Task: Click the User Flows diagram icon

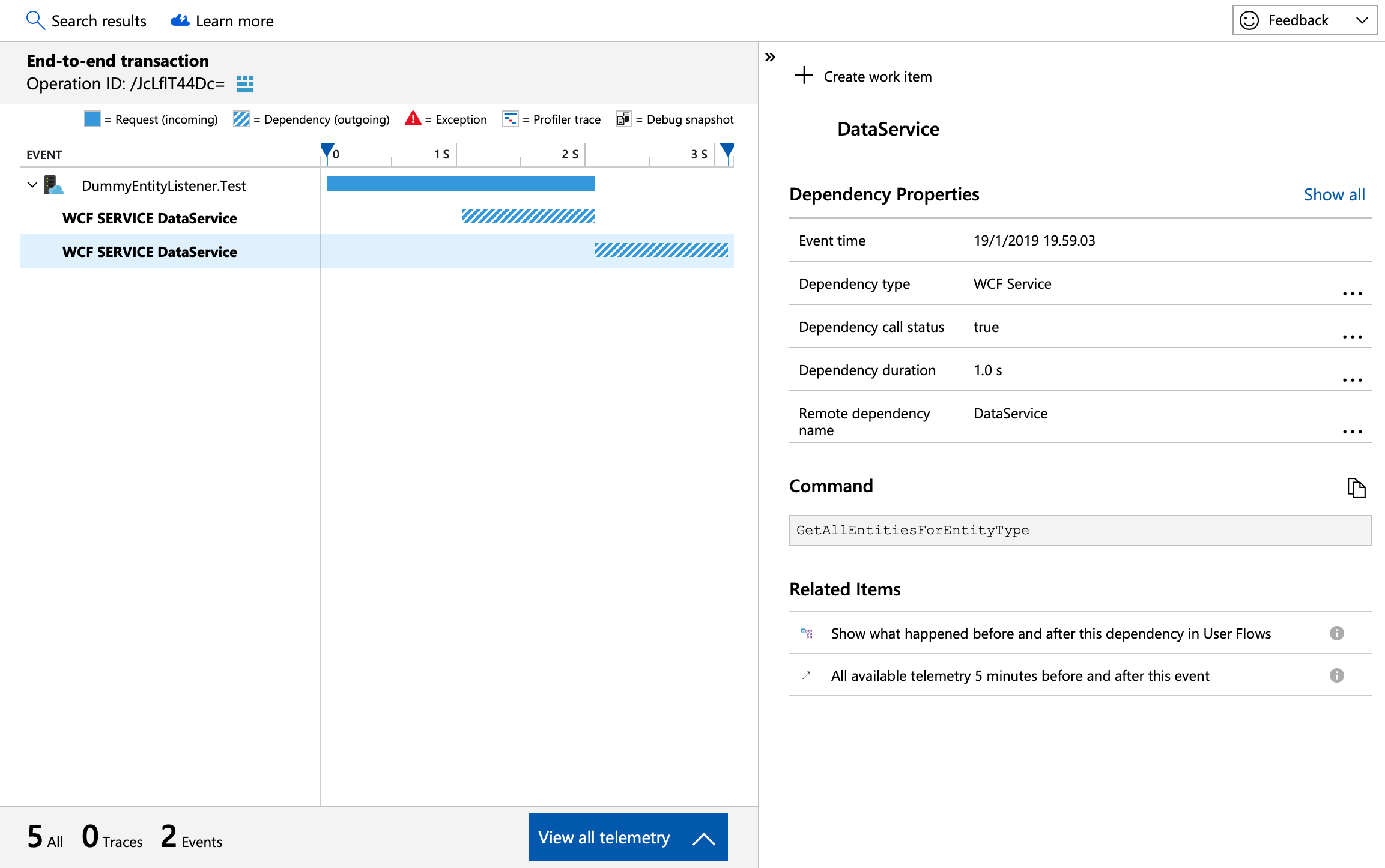Action: pyautogui.click(x=807, y=633)
